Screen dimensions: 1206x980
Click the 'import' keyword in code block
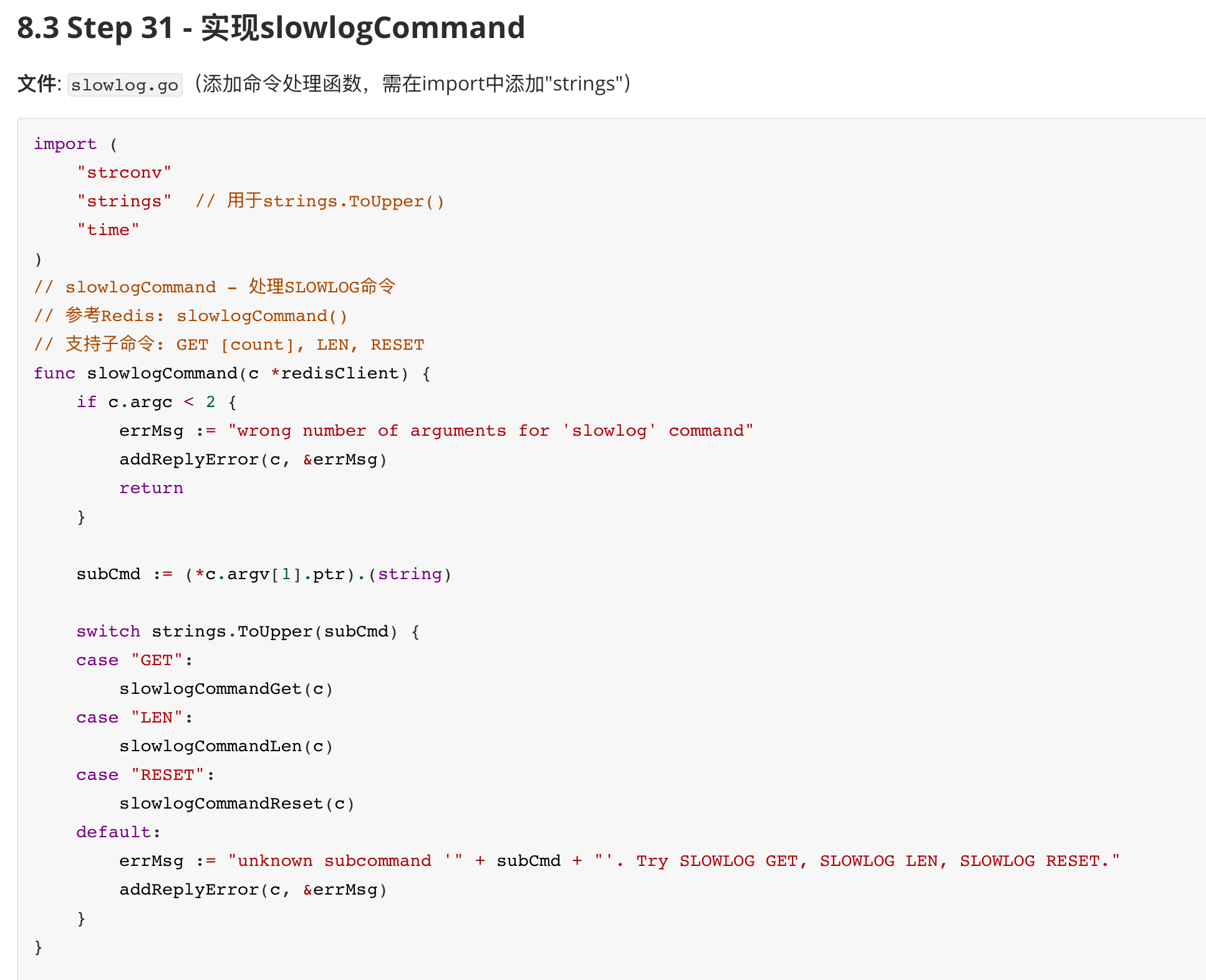point(65,144)
